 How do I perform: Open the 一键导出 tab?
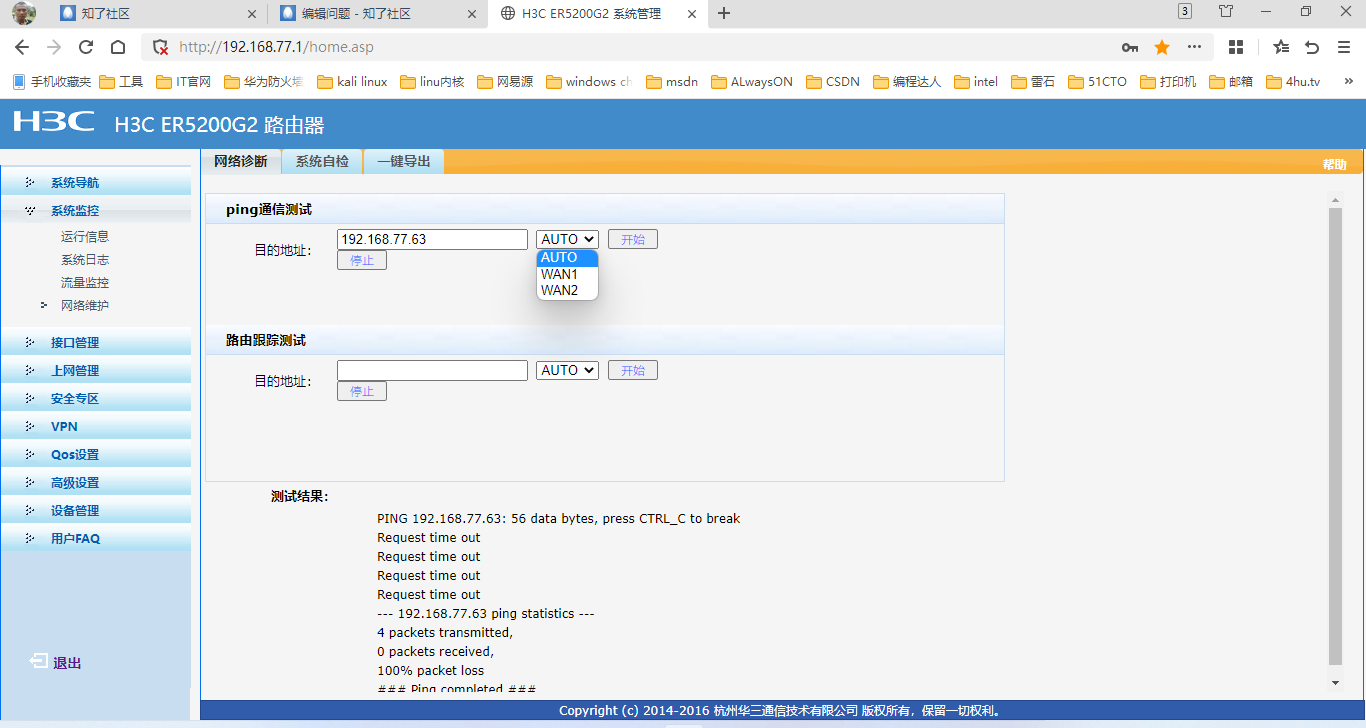404,161
